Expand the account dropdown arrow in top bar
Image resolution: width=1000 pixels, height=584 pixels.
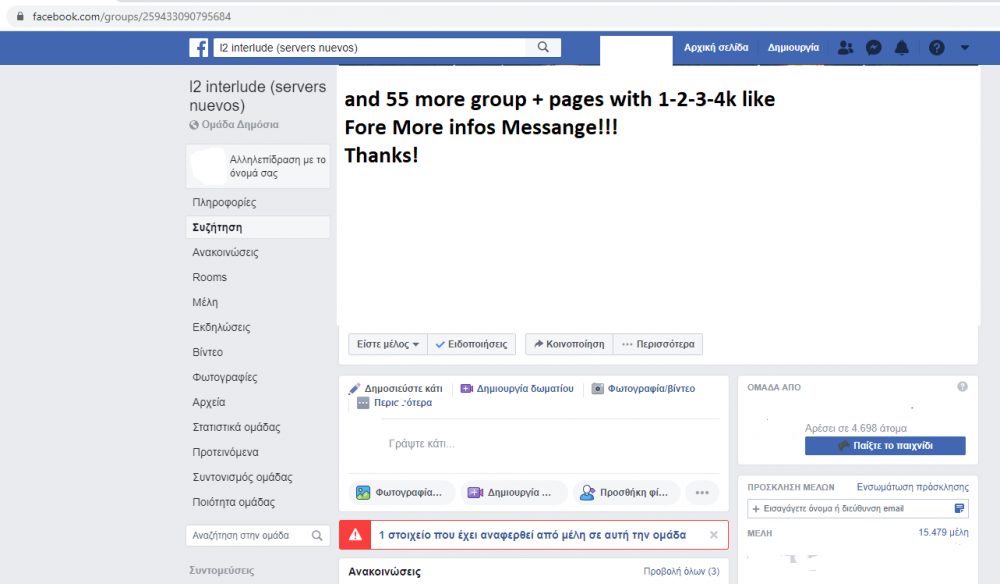(964, 48)
